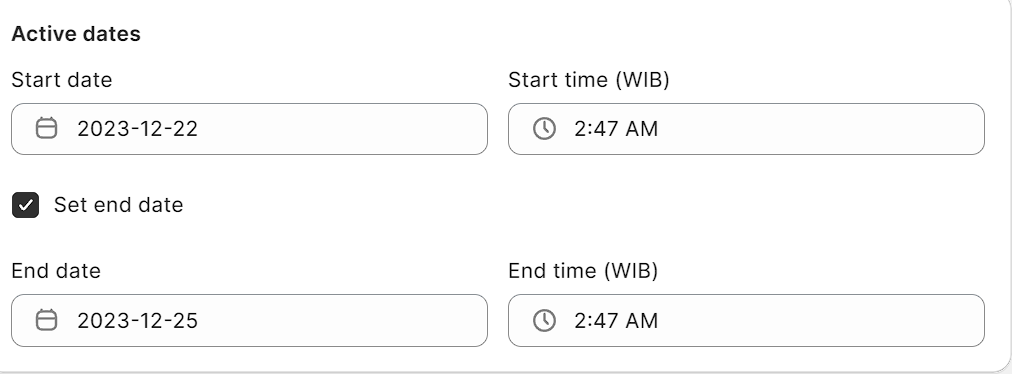Click the clock icon in End time field

[x=544, y=320]
